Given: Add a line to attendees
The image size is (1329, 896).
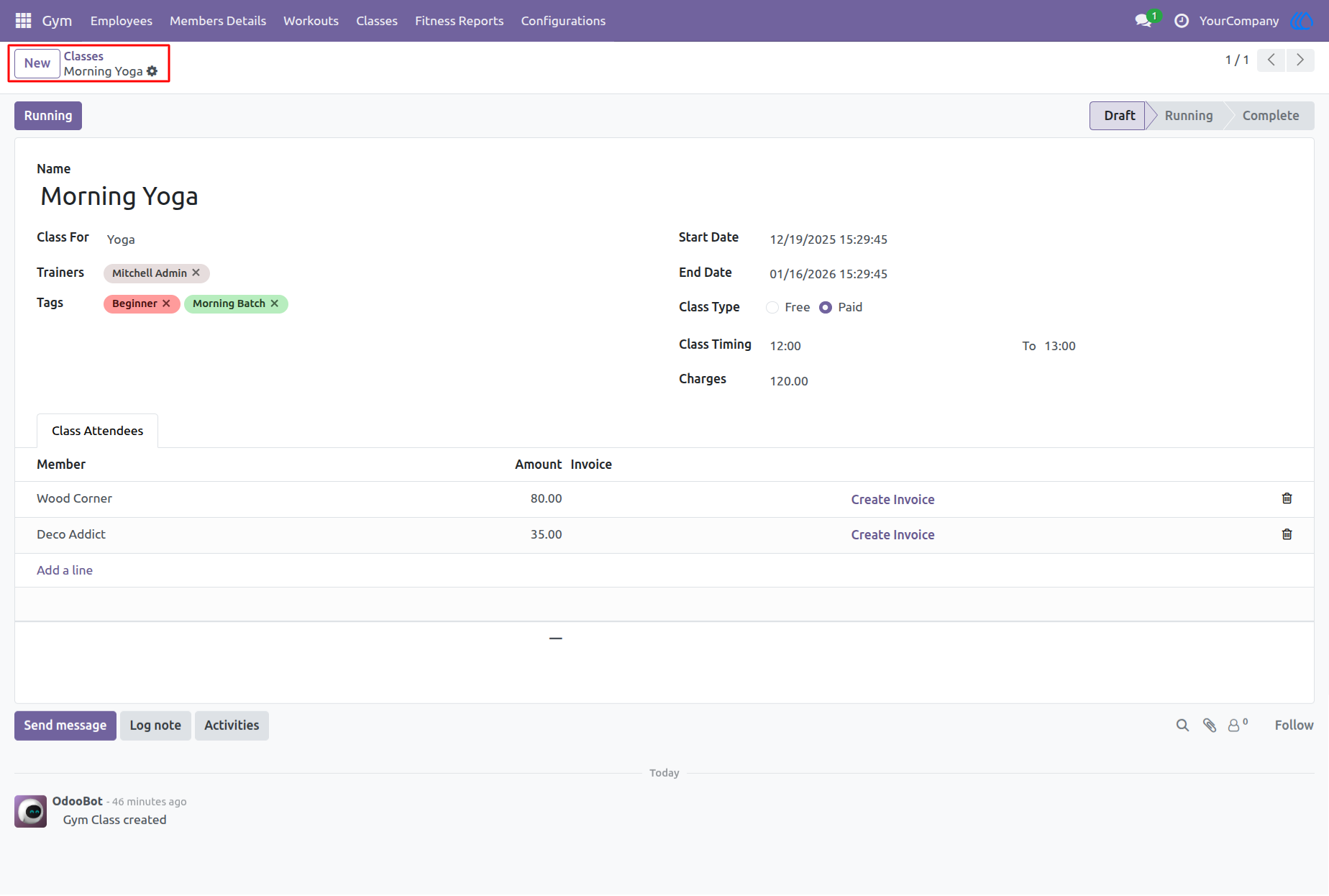Looking at the screenshot, I should click(x=65, y=570).
